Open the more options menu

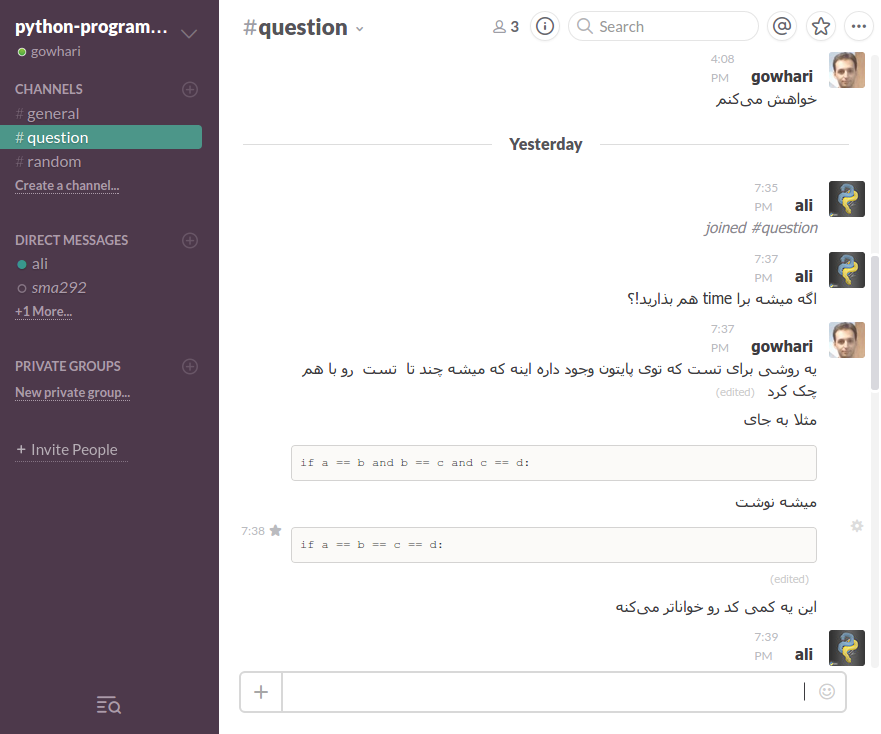859,26
